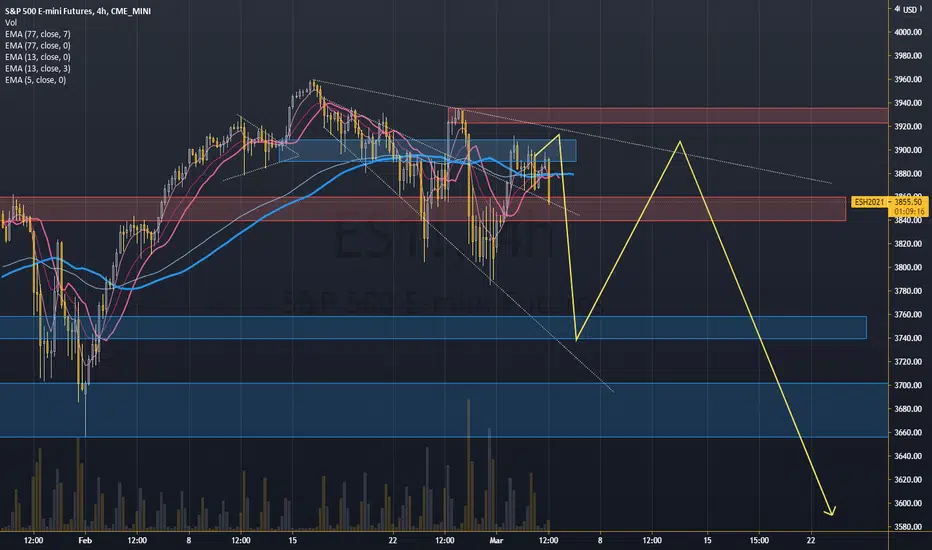This screenshot has width=932, height=550.
Task: Click the 3600.00 level on price scale
Action: 908,503
